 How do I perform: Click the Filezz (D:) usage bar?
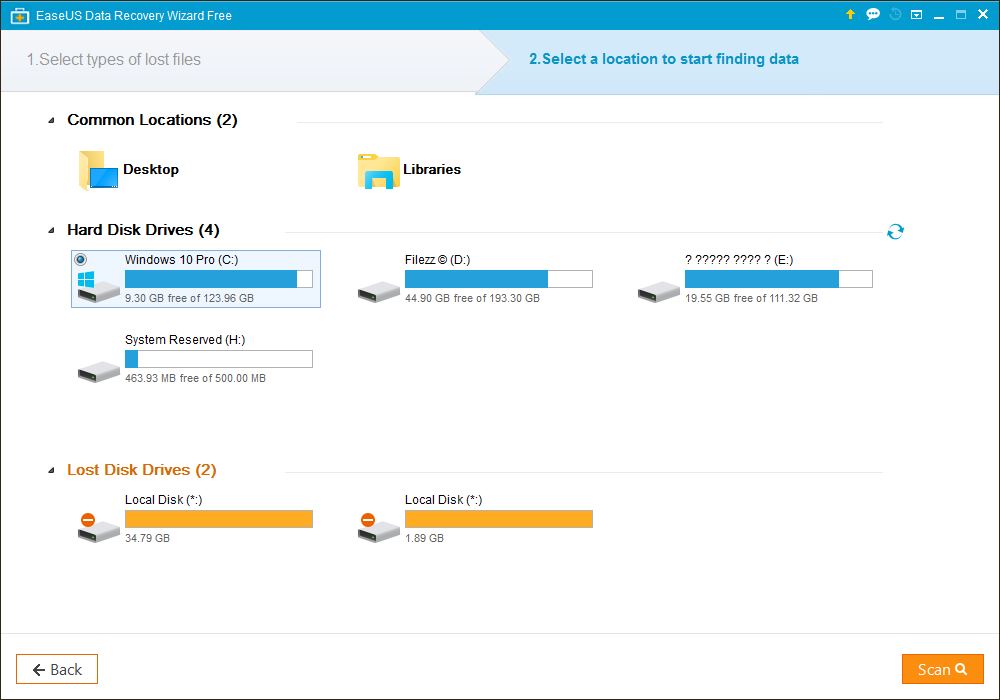point(499,279)
